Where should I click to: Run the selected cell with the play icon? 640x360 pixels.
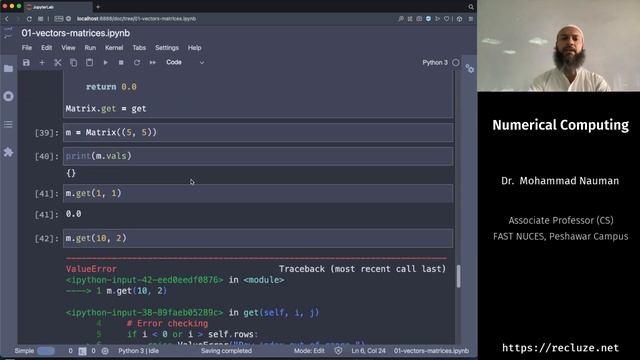105,62
